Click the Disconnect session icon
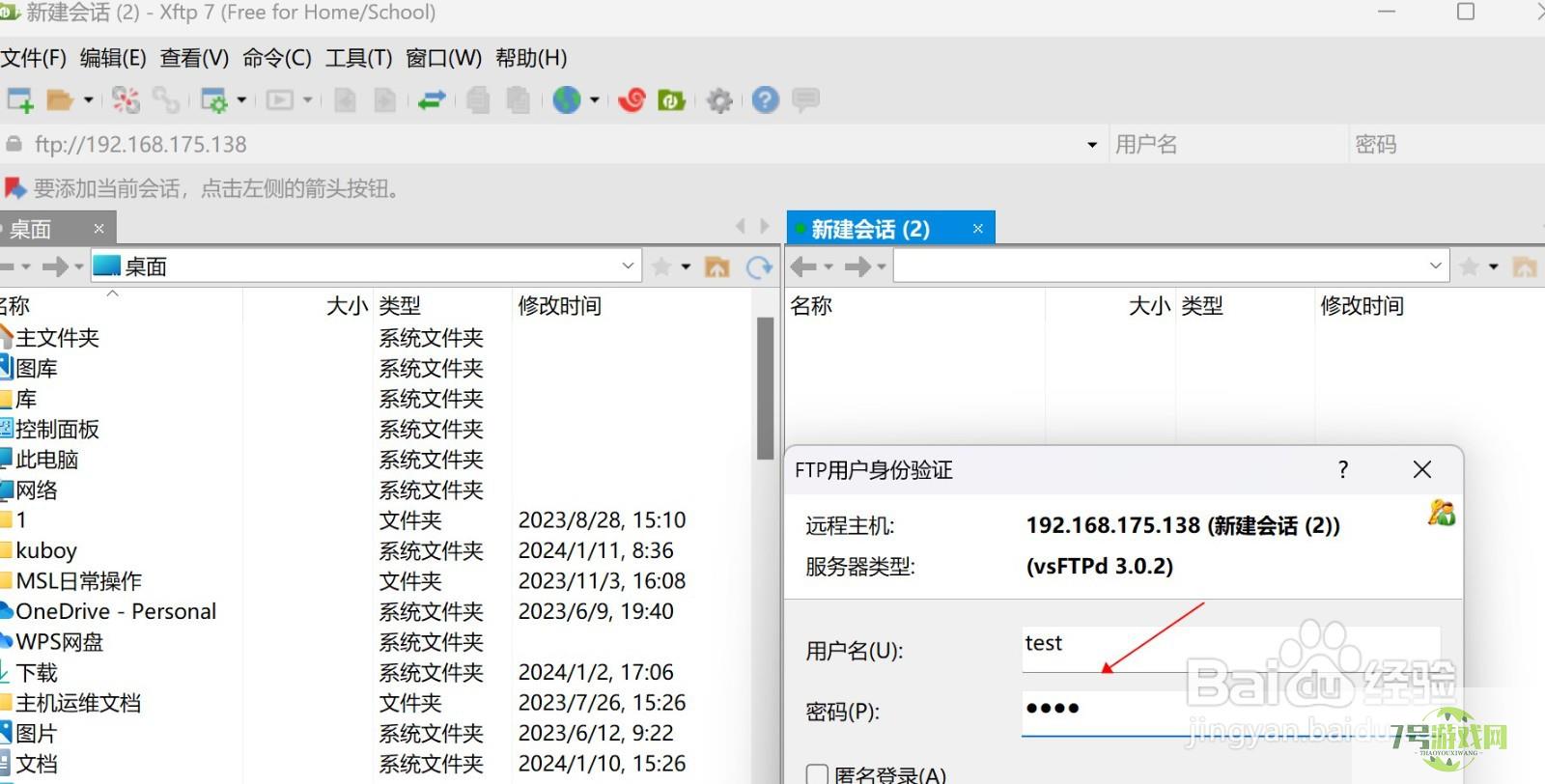The width and height of the screenshot is (1545, 784). click(126, 99)
